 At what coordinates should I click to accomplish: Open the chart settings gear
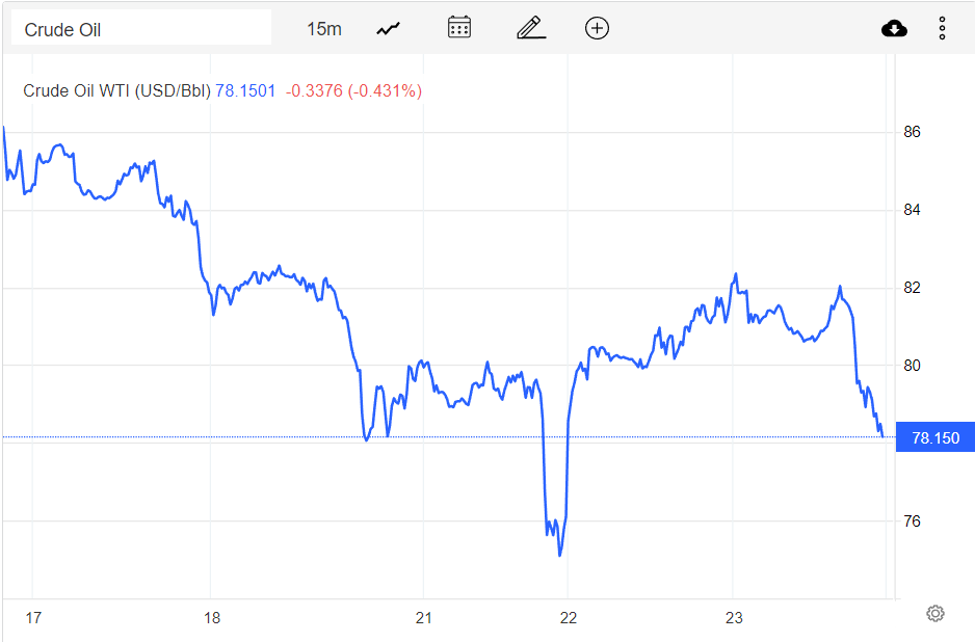coord(934,611)
